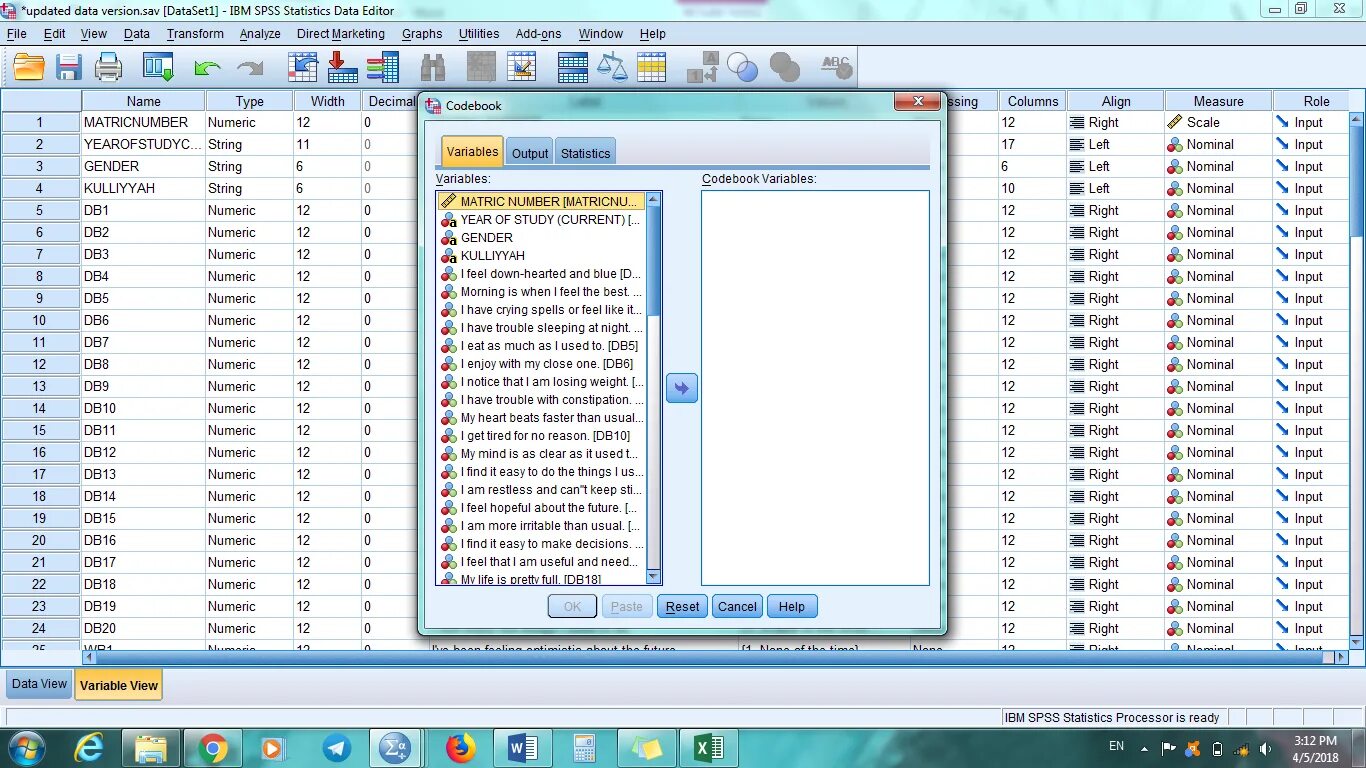This screenshot has height=768, width=1366.
Task: Select GENDER in Variables list
Action: pos(542,237)
